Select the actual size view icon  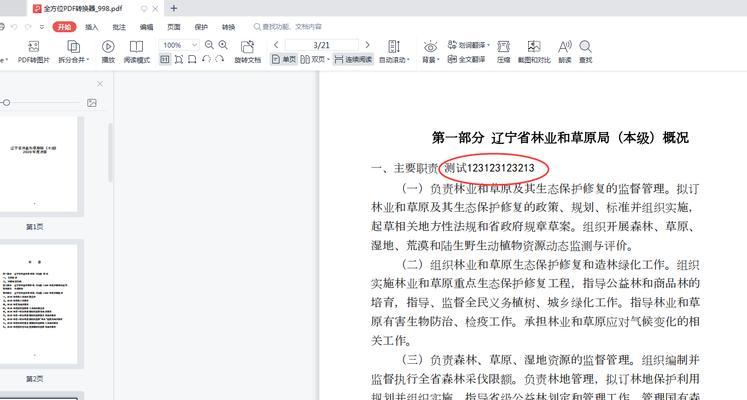point(165,60)
